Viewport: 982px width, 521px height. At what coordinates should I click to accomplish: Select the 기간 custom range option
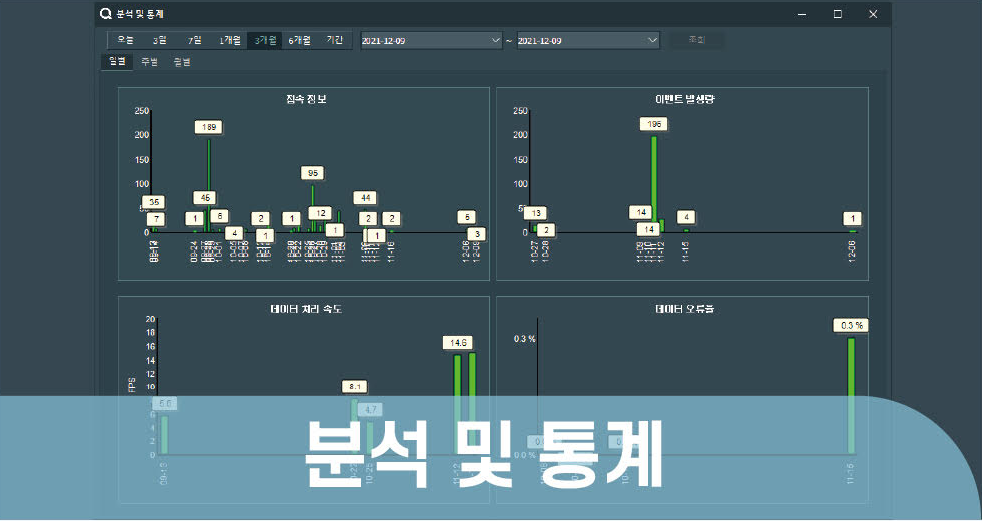pos(334,40)
